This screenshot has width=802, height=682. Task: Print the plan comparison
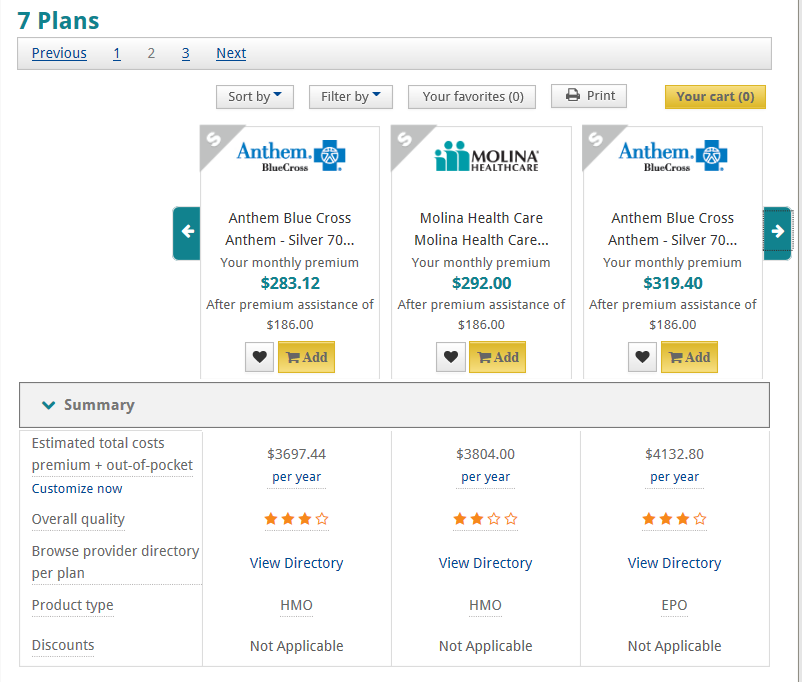[589, 96]
